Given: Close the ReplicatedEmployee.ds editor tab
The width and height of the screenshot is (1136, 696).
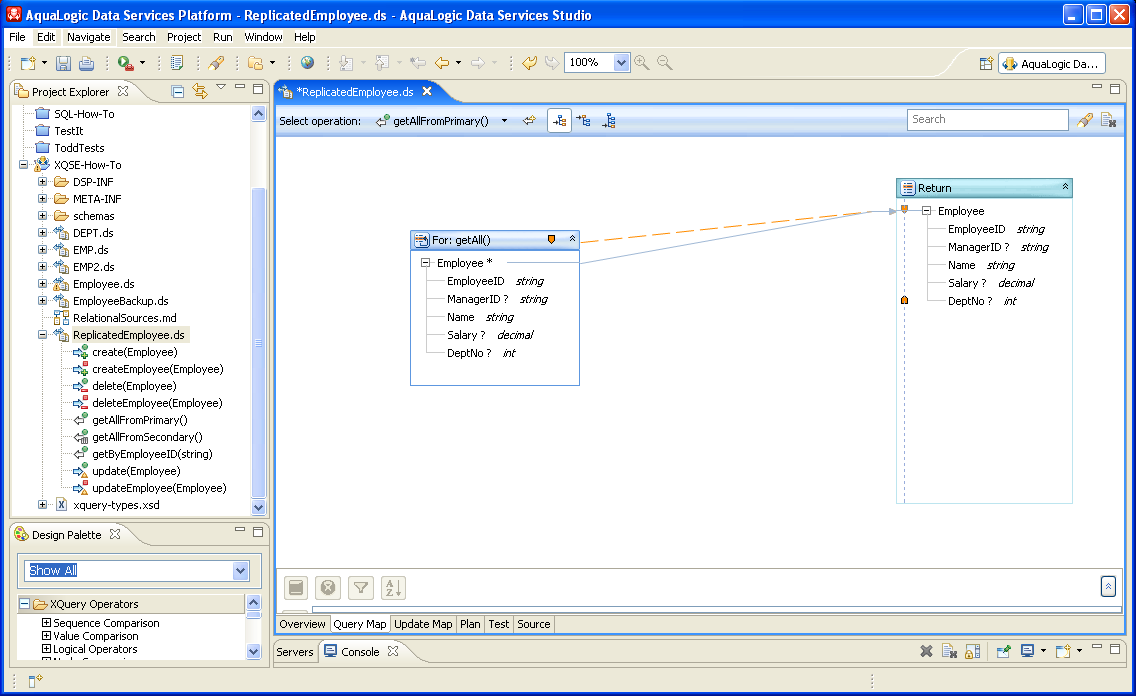Looking at the screenshot, I should click(x=427, y=91).
